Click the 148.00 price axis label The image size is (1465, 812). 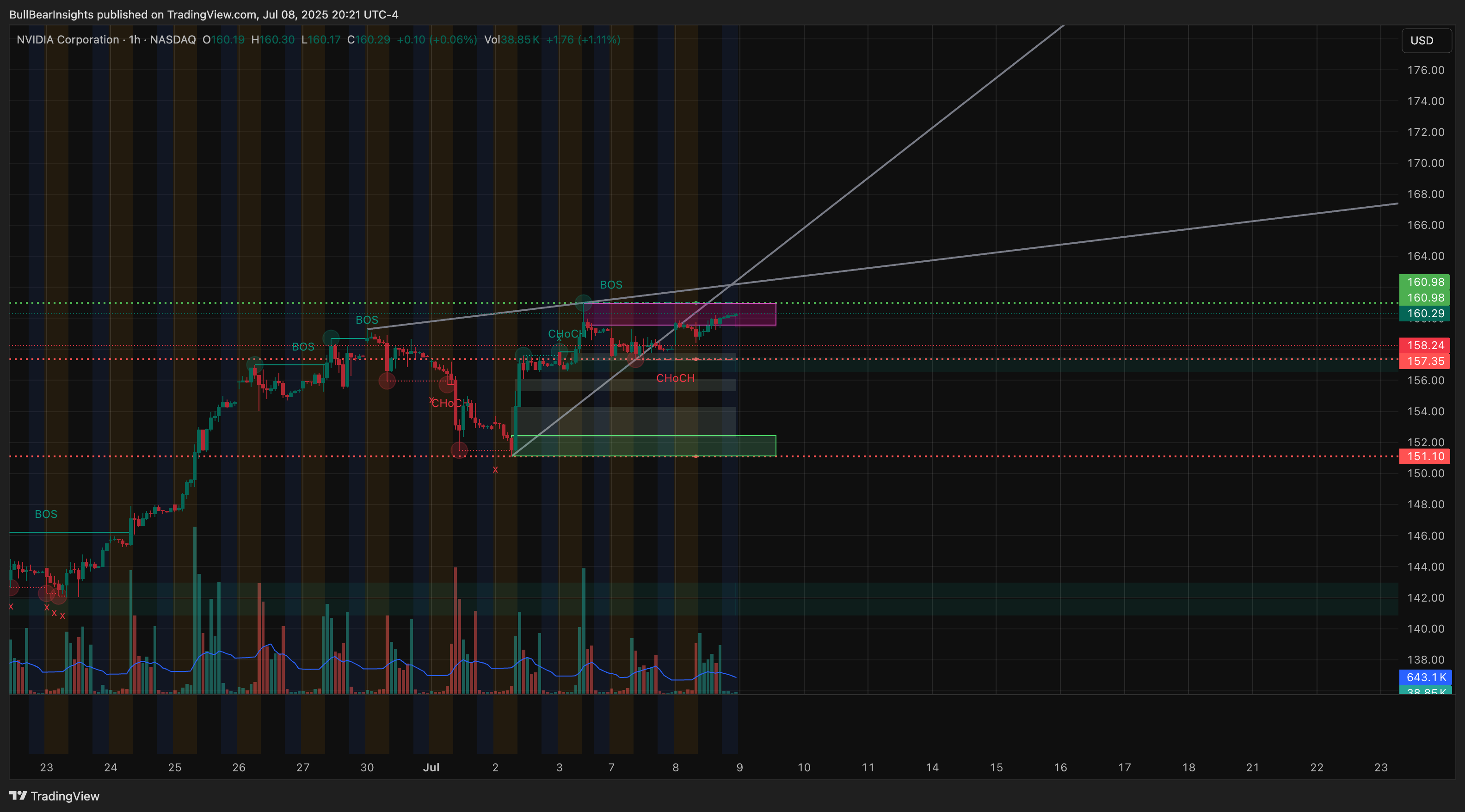(1425, 504)
